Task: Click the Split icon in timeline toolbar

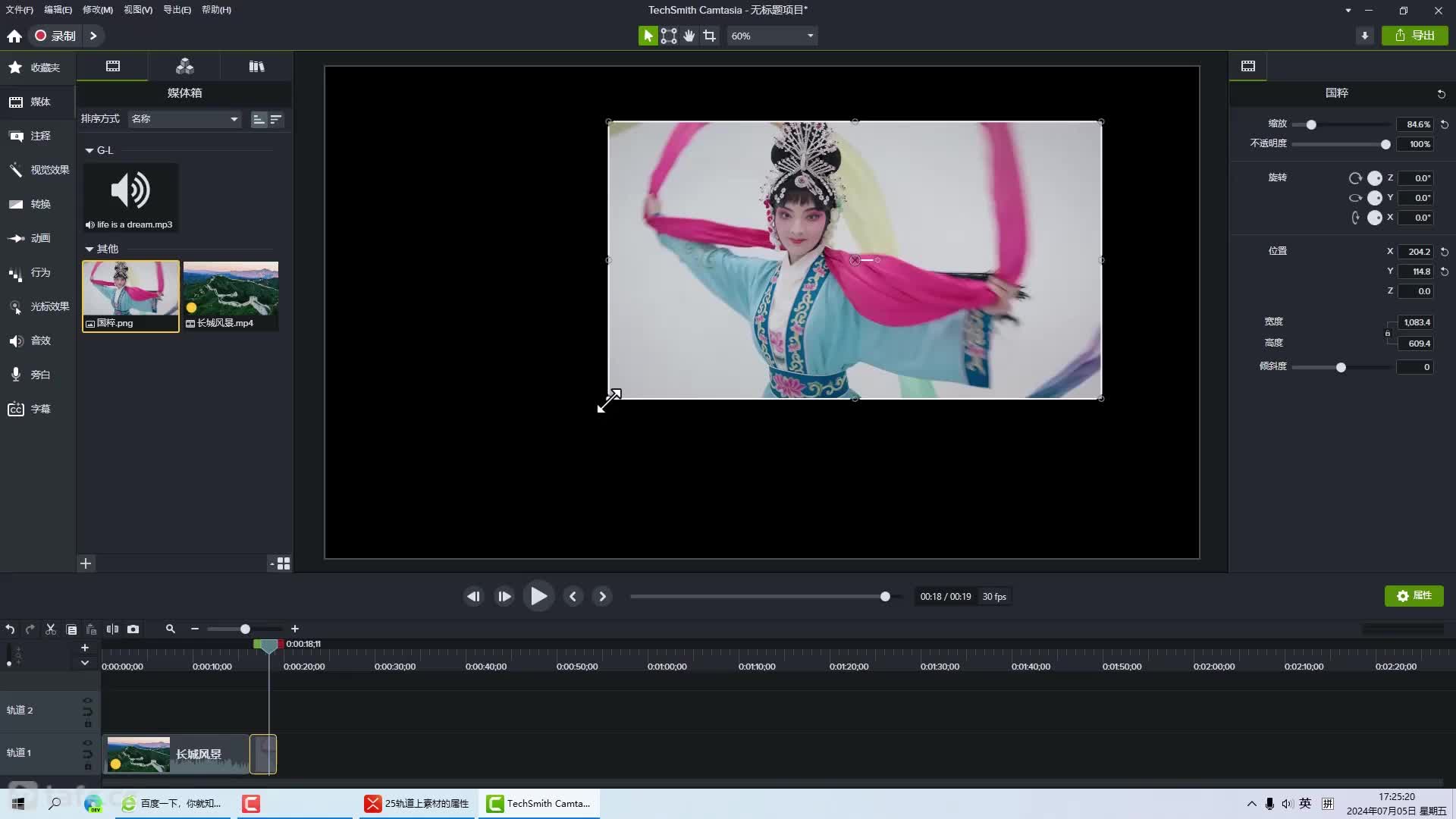Action: pos(112,629)
